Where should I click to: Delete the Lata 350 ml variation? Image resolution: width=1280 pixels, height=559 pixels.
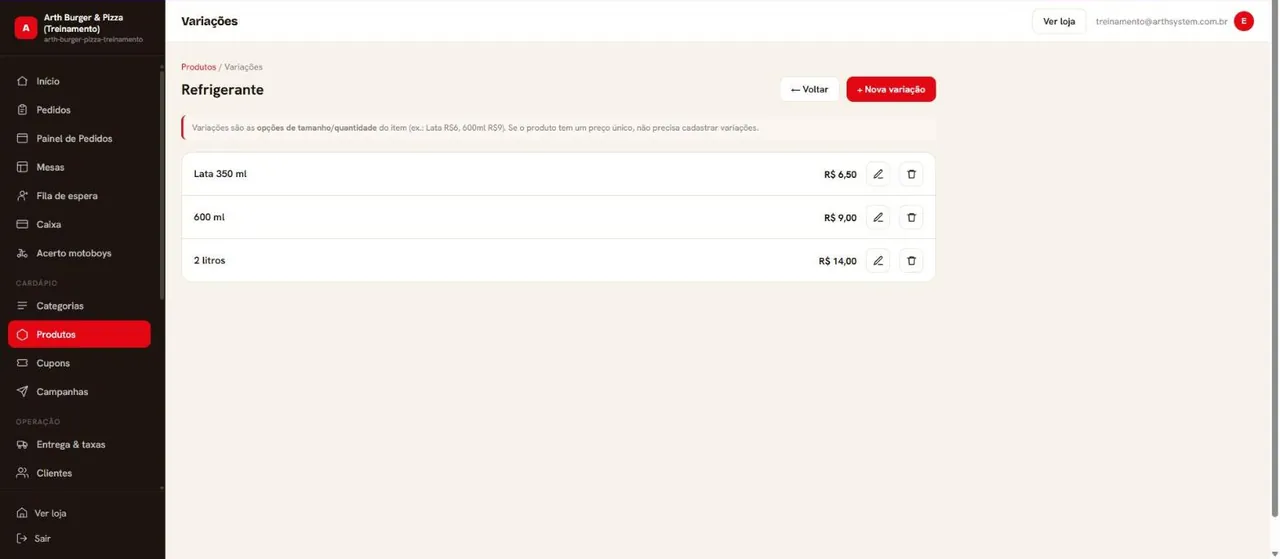point(911,174)
